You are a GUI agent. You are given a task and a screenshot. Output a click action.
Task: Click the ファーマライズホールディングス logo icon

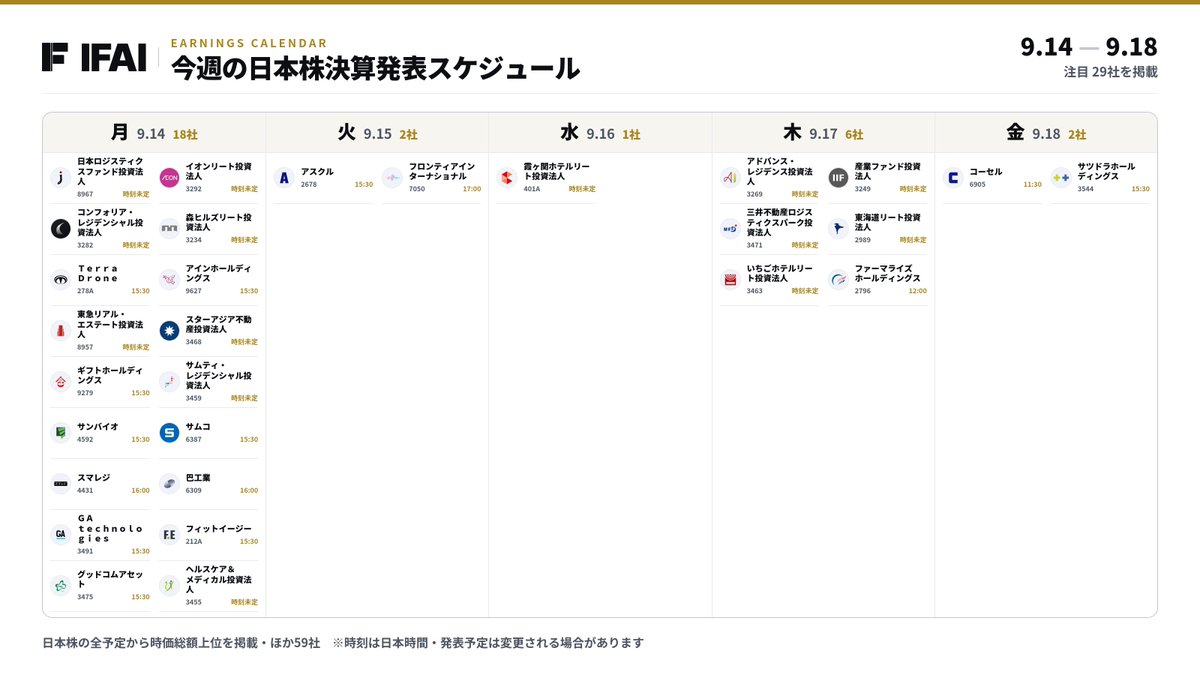pos(838,280)
